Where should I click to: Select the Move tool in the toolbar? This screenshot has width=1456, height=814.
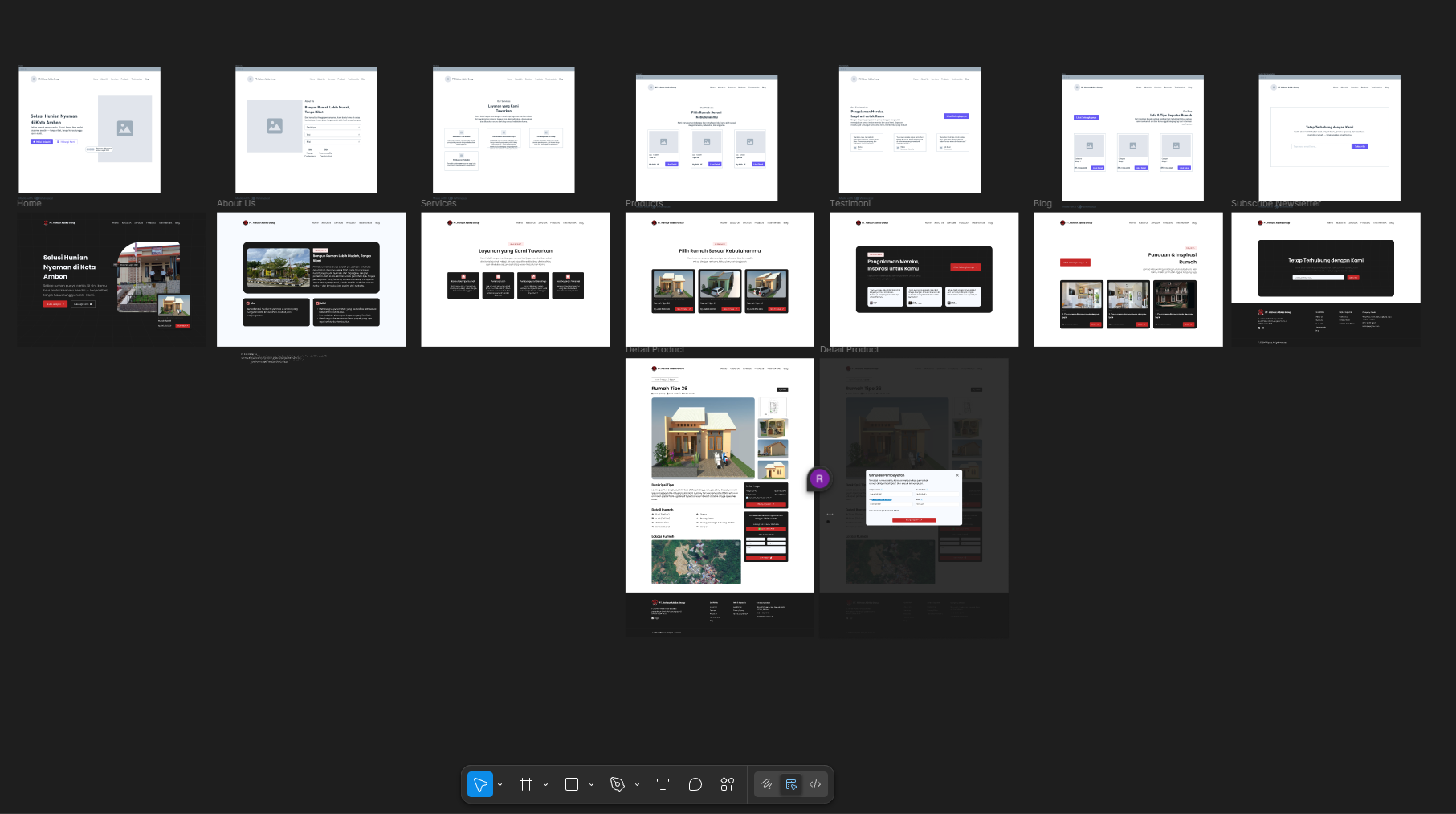[x=479, y=784]
